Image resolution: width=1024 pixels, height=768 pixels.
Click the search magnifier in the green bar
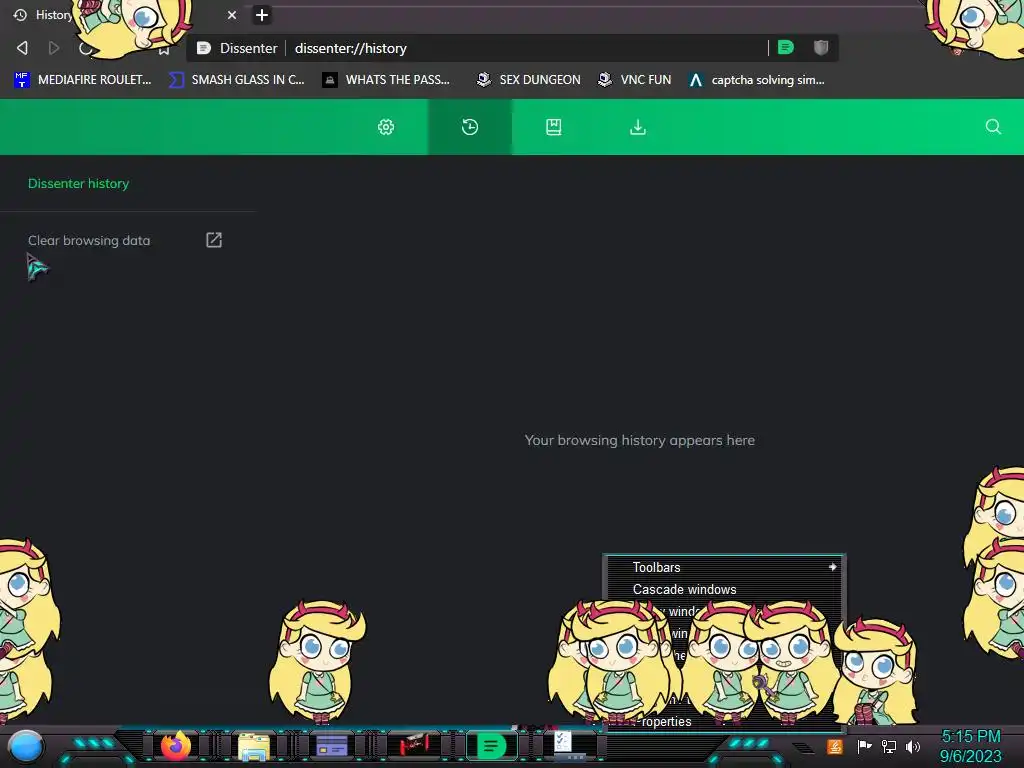coord(993,127)
